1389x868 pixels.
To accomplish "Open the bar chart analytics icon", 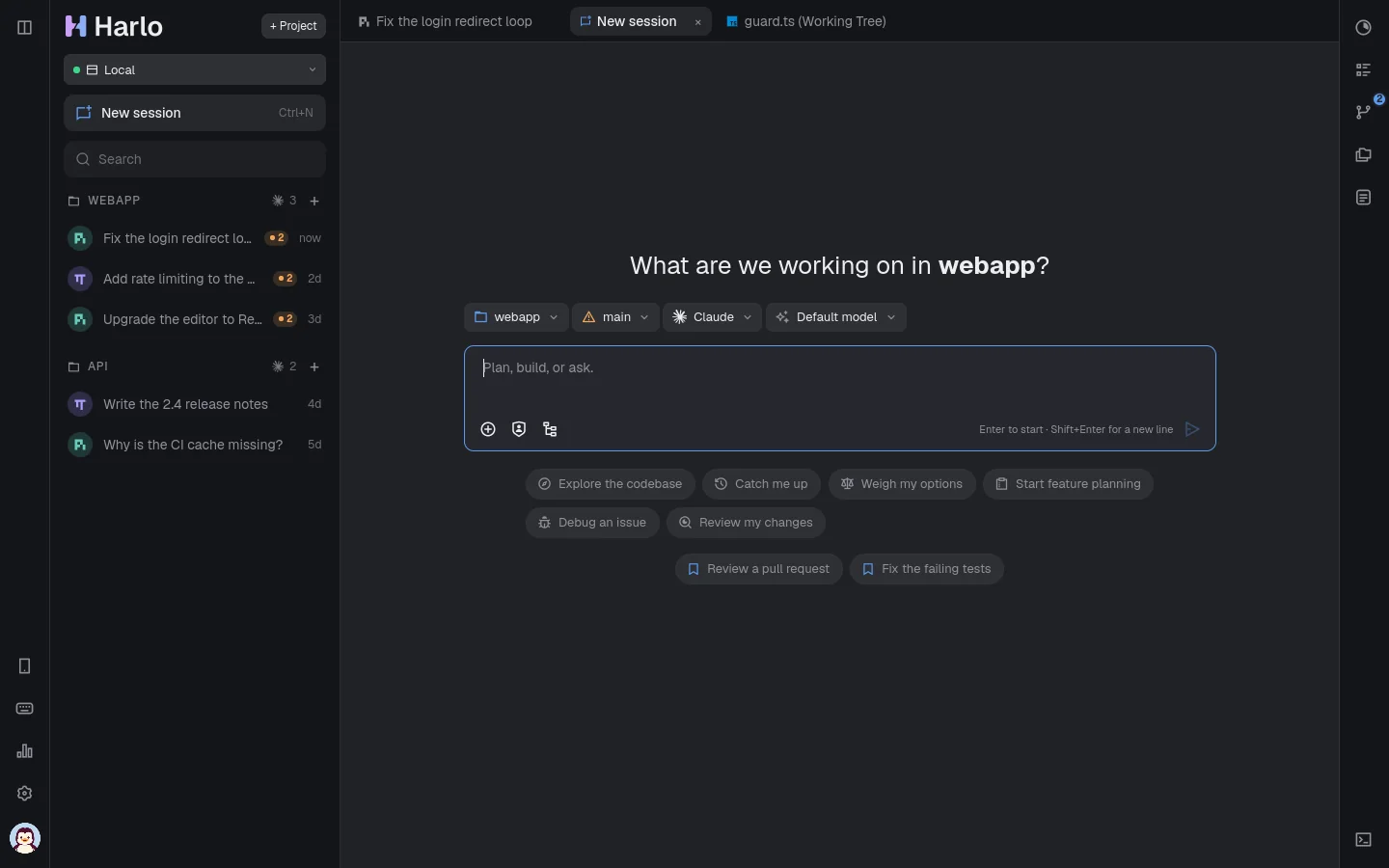I will (x=25, y=751).
